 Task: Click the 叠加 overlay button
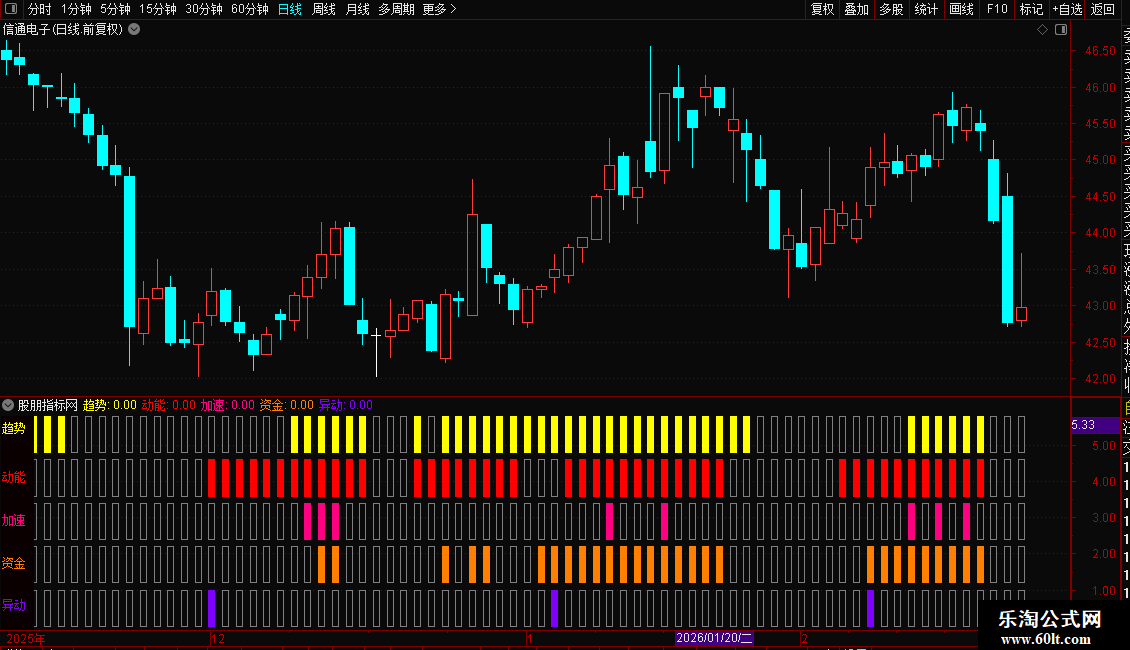[857, 9]
